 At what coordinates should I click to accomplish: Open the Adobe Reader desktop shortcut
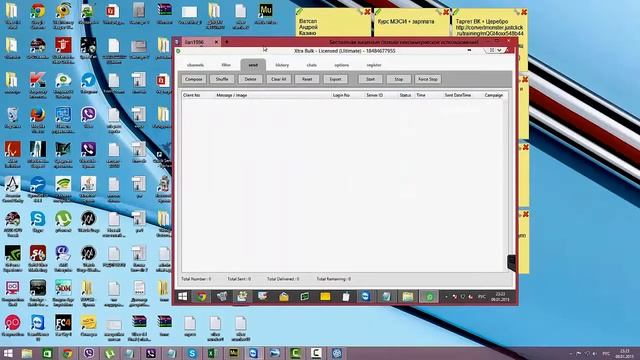pos(12,154)
